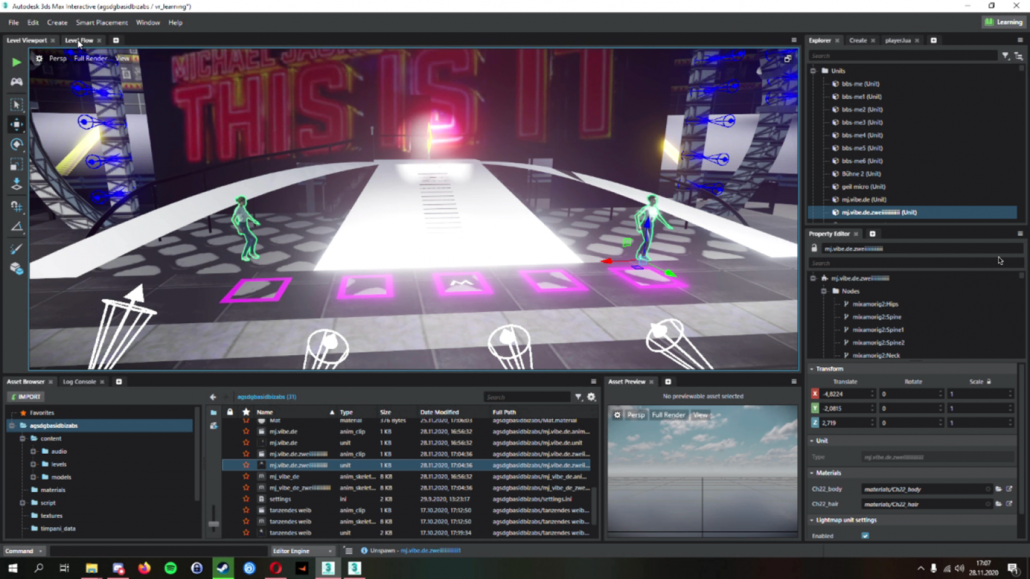Screen dimensions: 1030x579
Task: Open viewport settings gear icon
Action: pyautogui.click(x=39, y=58)
